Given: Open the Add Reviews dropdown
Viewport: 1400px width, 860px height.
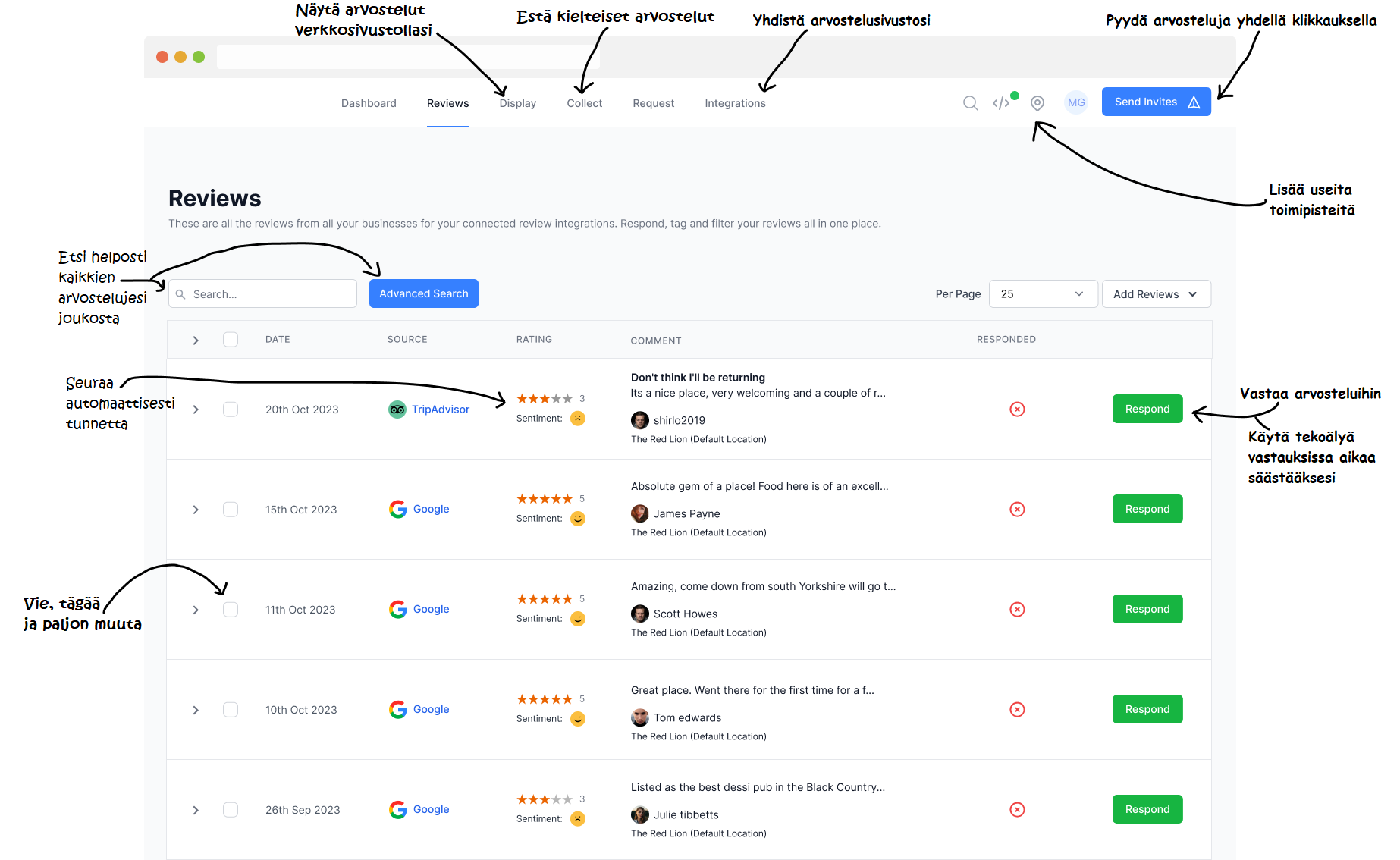Looking at the screenshot, I should 1156,294.
